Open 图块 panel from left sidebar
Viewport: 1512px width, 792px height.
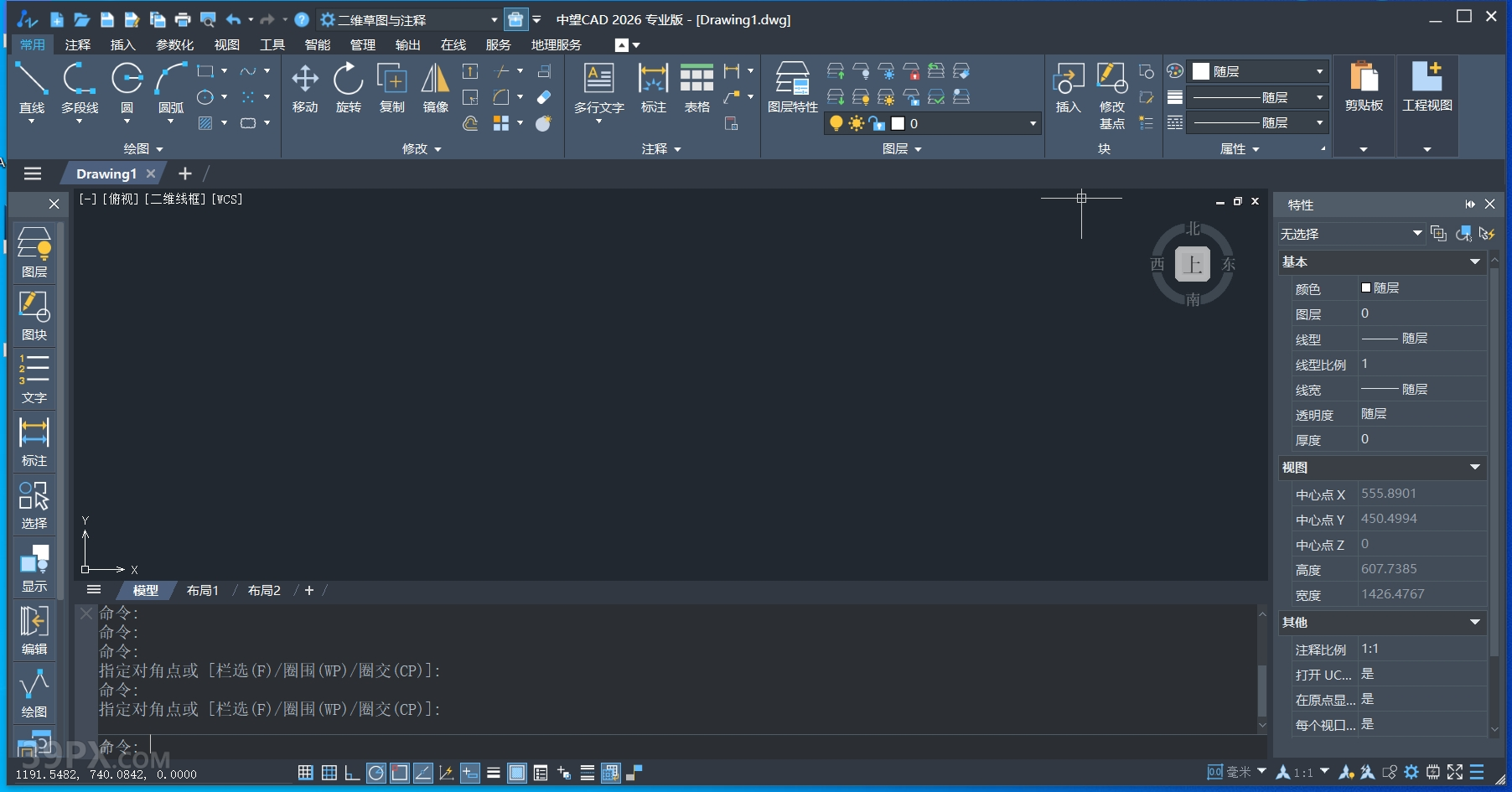[34, 315]
